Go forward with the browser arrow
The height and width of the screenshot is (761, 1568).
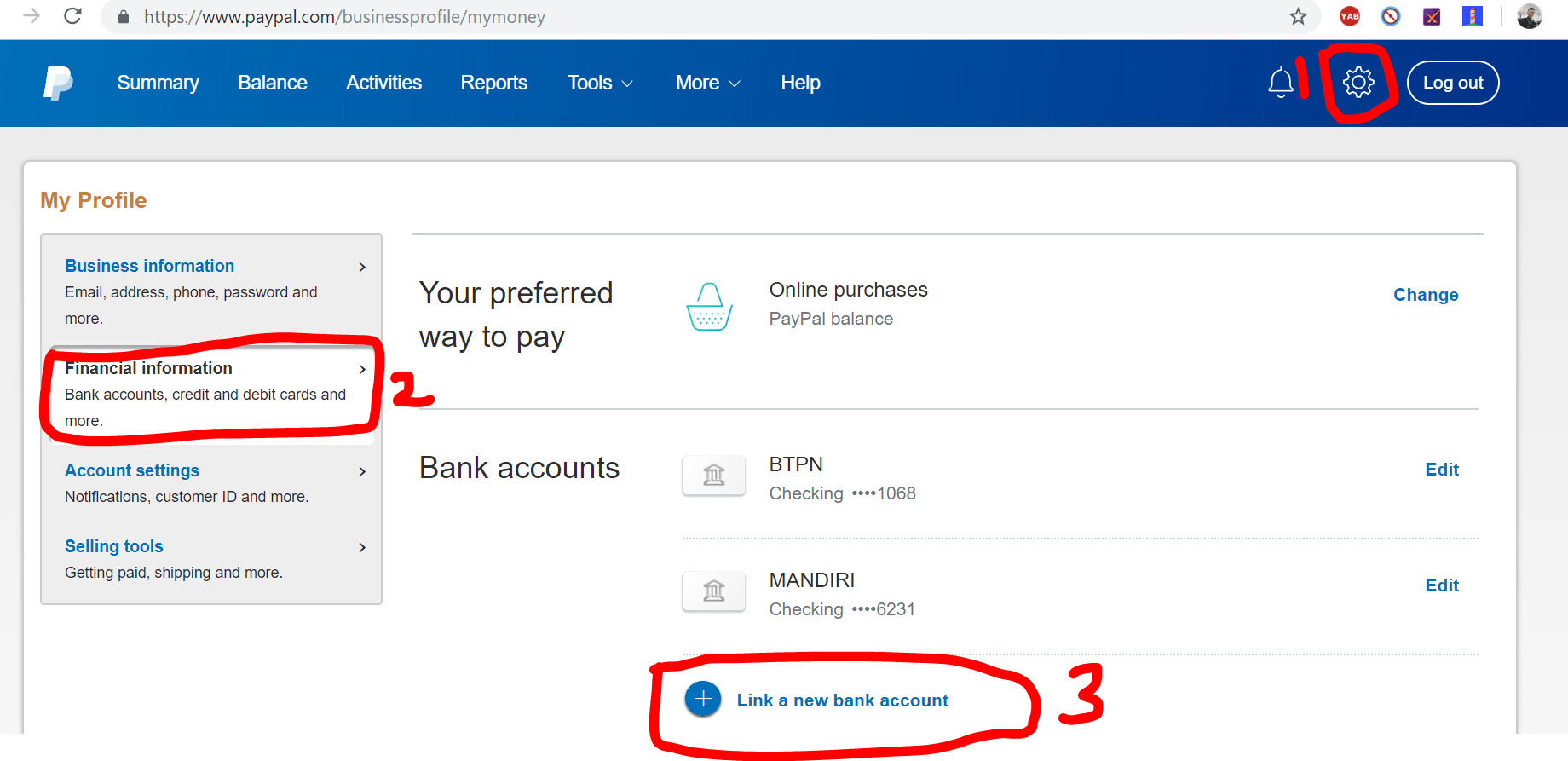click(x=32, y=16)
